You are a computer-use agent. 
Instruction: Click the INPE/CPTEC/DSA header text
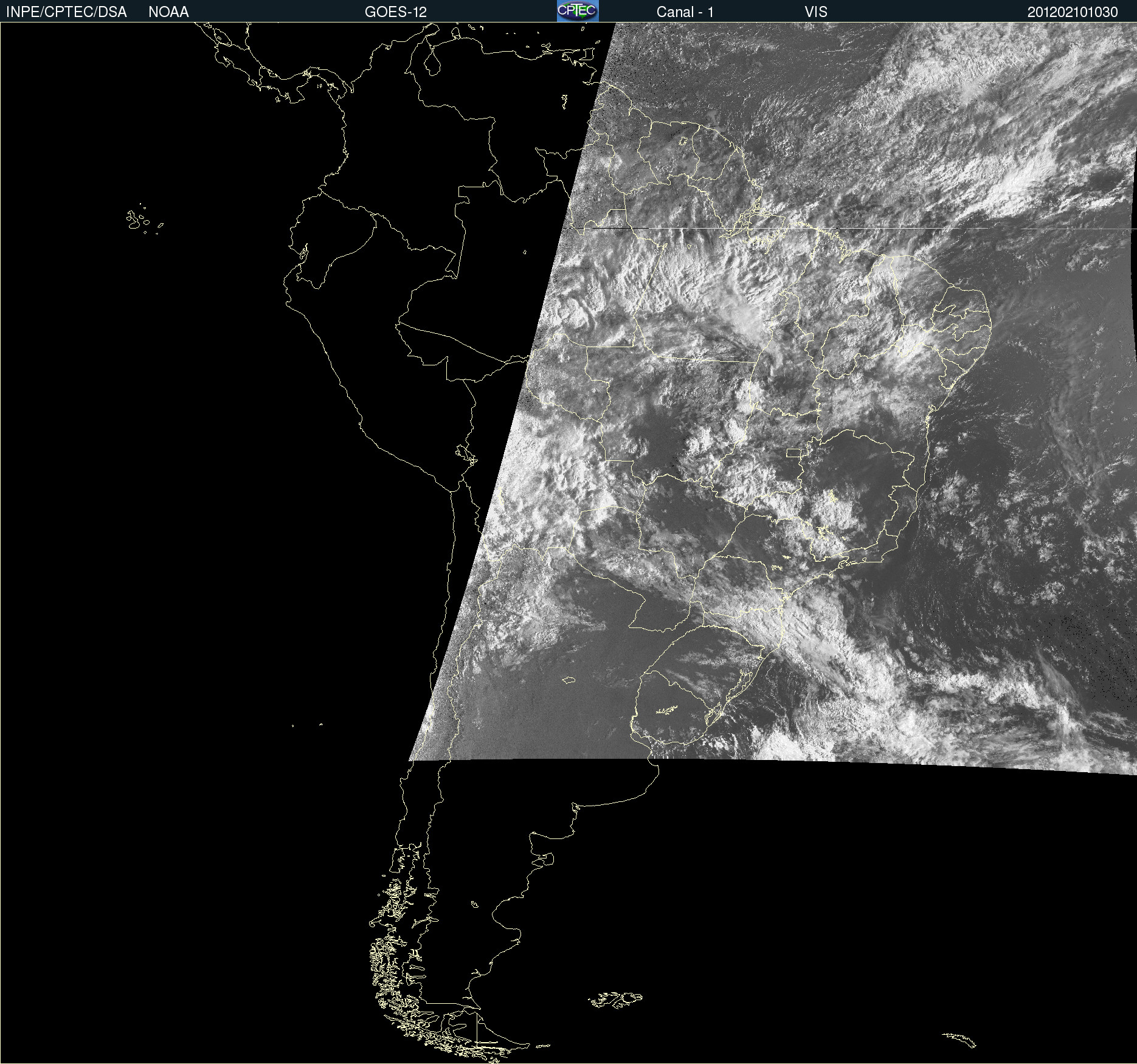click(x=66, y=12)
